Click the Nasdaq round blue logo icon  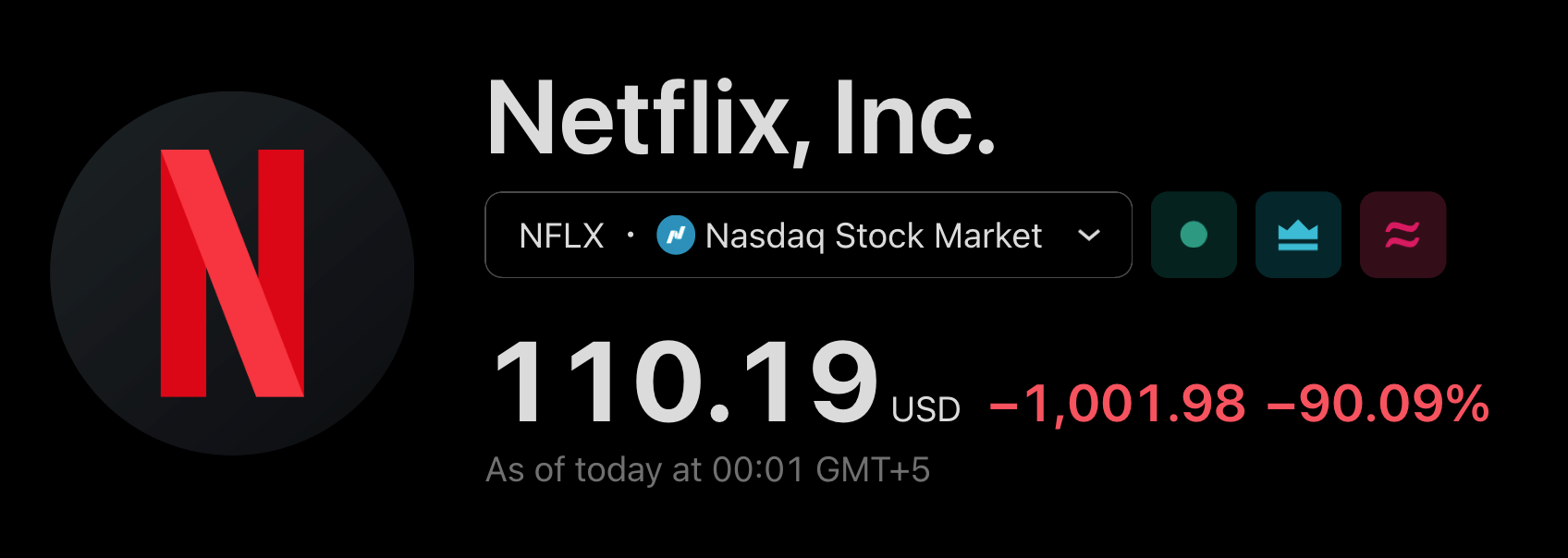point(676,236)
